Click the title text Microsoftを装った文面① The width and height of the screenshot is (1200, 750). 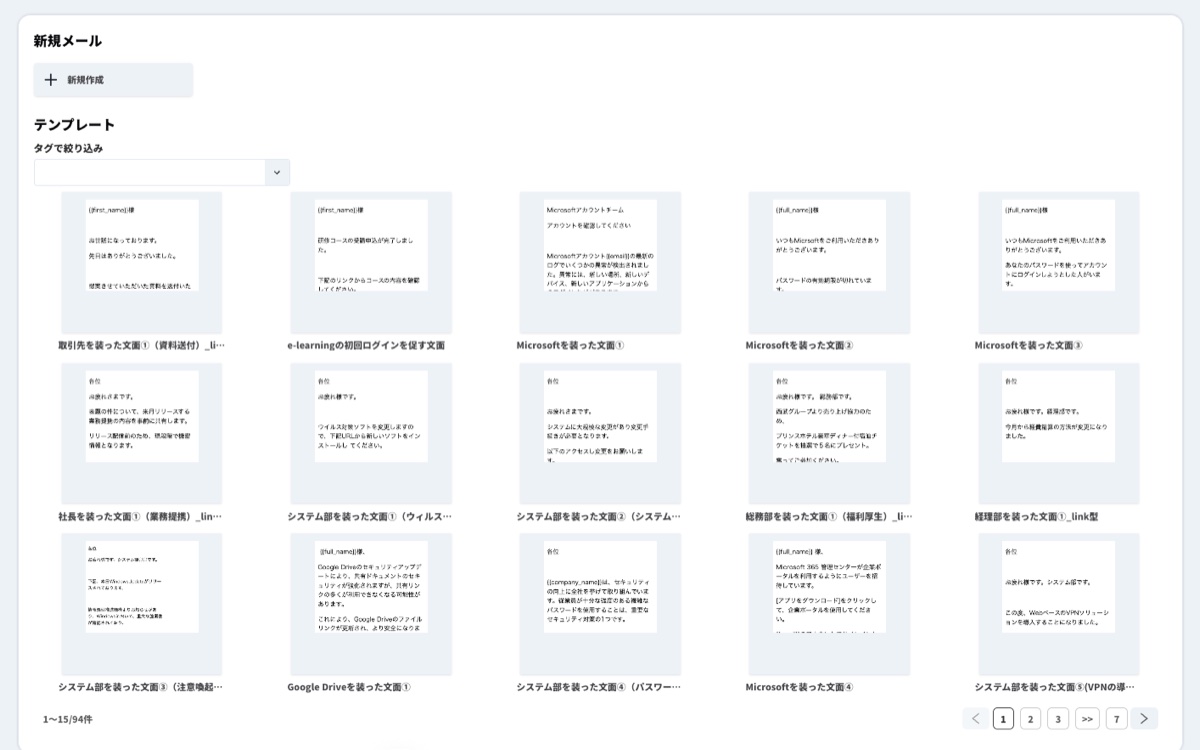(570, 345)
